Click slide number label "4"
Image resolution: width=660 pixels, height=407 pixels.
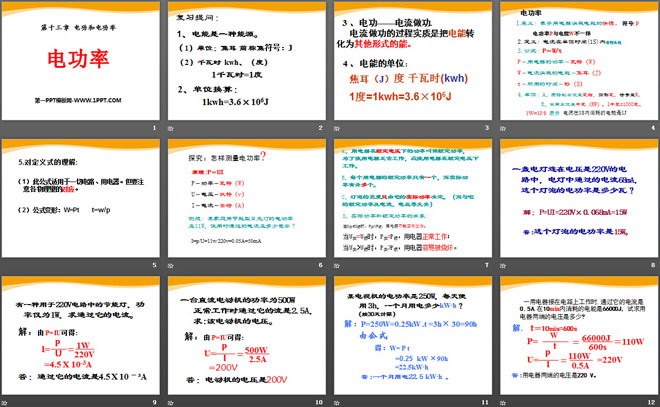click(x=653, y=128)
